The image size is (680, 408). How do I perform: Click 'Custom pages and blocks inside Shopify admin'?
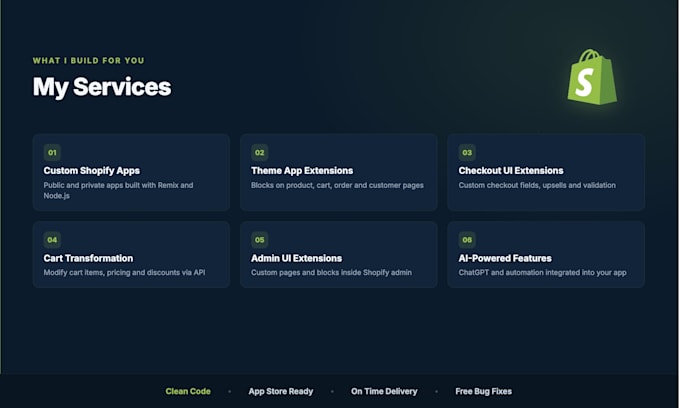tap(331, 273)
